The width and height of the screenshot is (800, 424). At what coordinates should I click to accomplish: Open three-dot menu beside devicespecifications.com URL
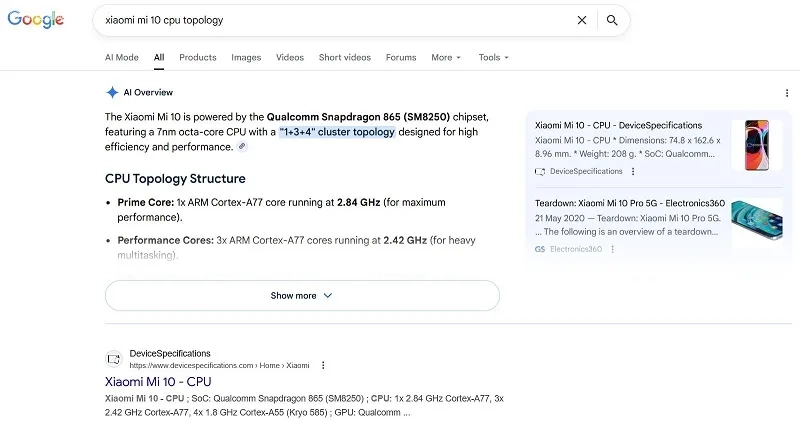coord(323,365)
